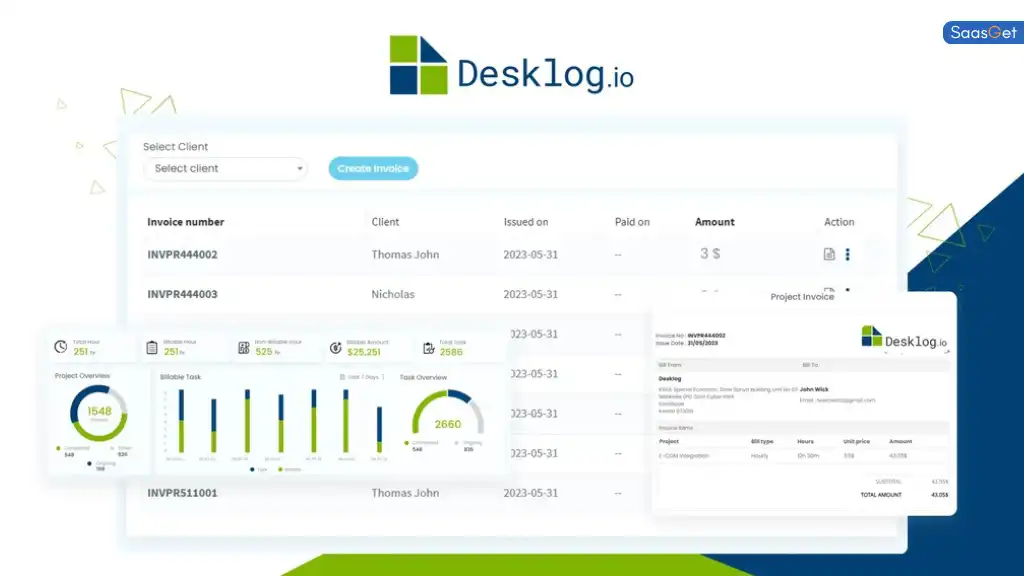Click the Amount column header
The width and height of the screenshot is (1024, 576).
(714, 222)
